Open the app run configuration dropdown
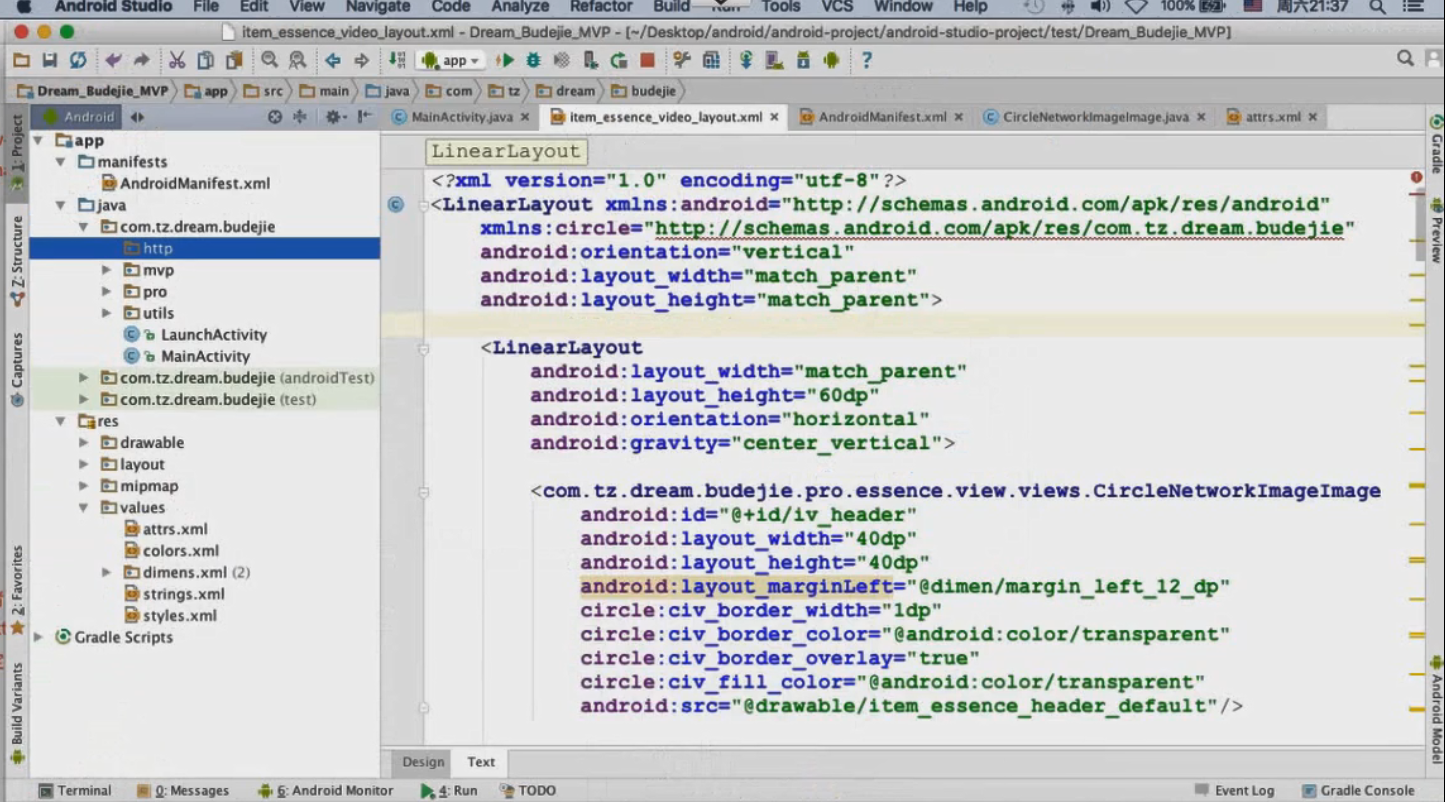The width and height of the screenshot is (1445, 802). click(452, 61)
